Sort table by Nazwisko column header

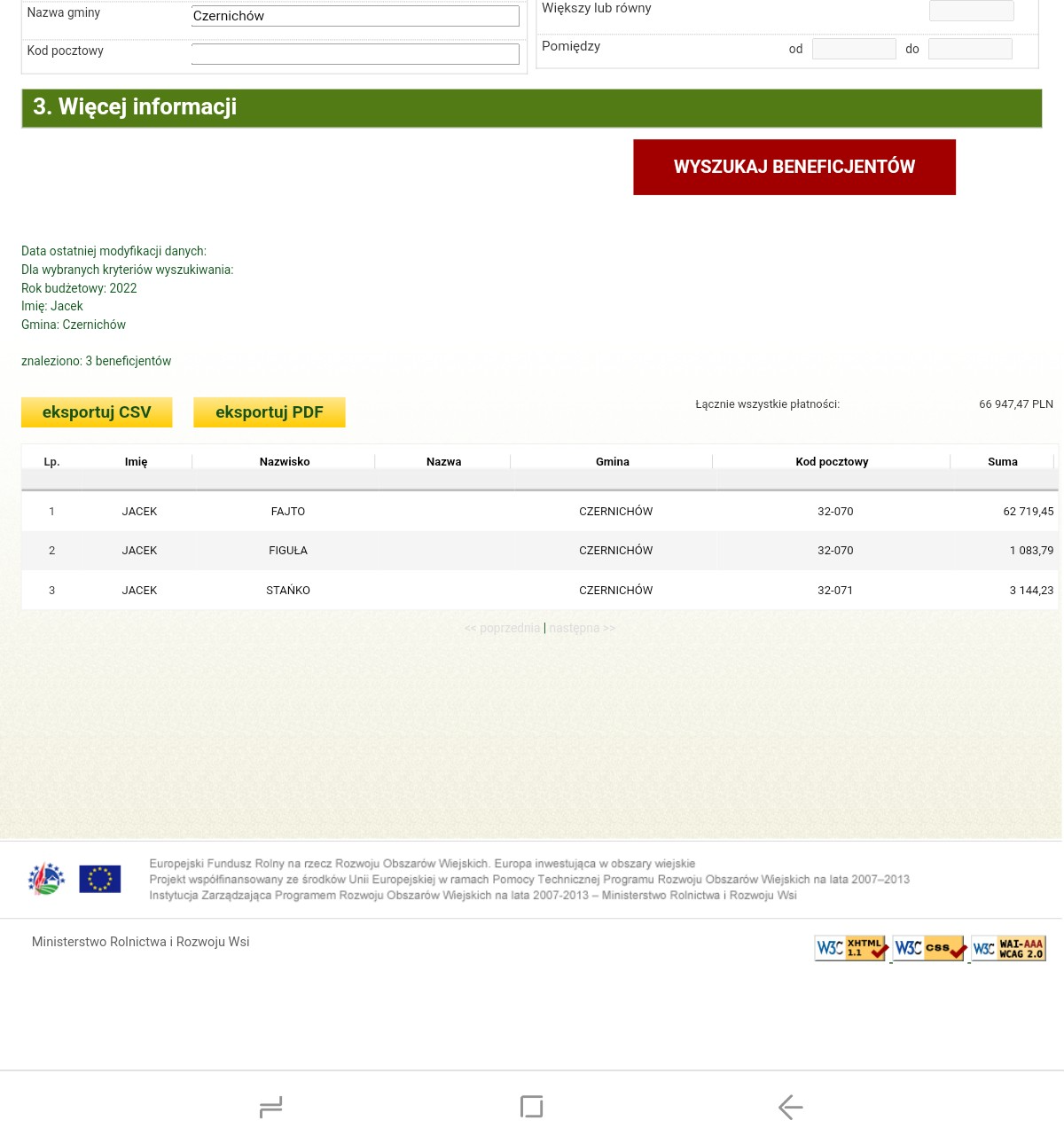pyautogui.click(x=285, y=462)
